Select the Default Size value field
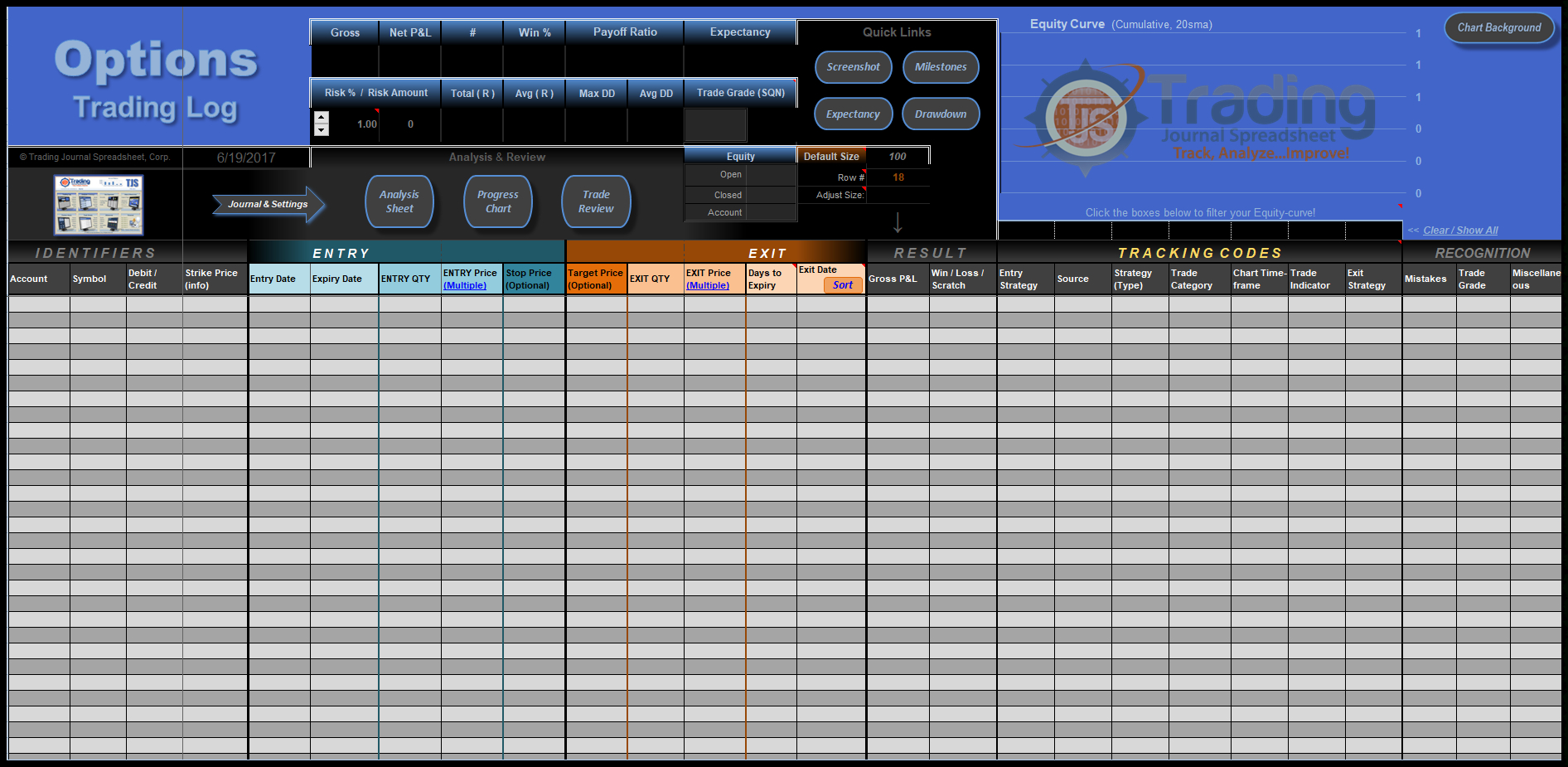 pyautogui.click(x=897, y=157)
